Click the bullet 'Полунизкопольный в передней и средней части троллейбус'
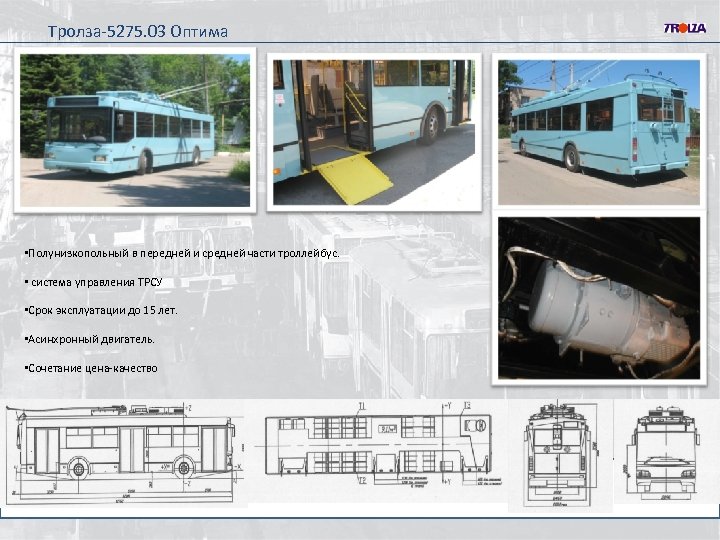 click(182, 253)
